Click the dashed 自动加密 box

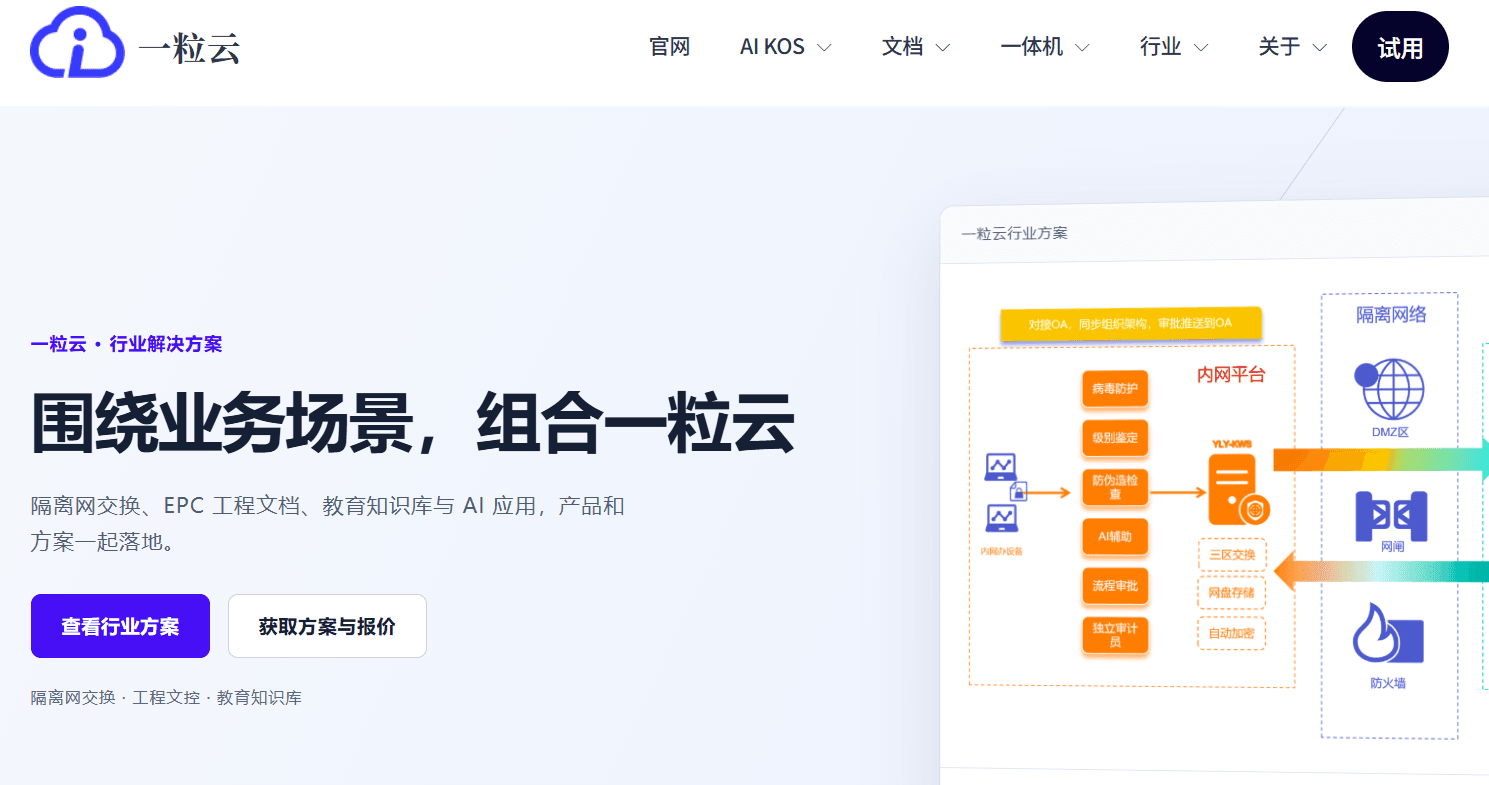[x=1231, y=633]
